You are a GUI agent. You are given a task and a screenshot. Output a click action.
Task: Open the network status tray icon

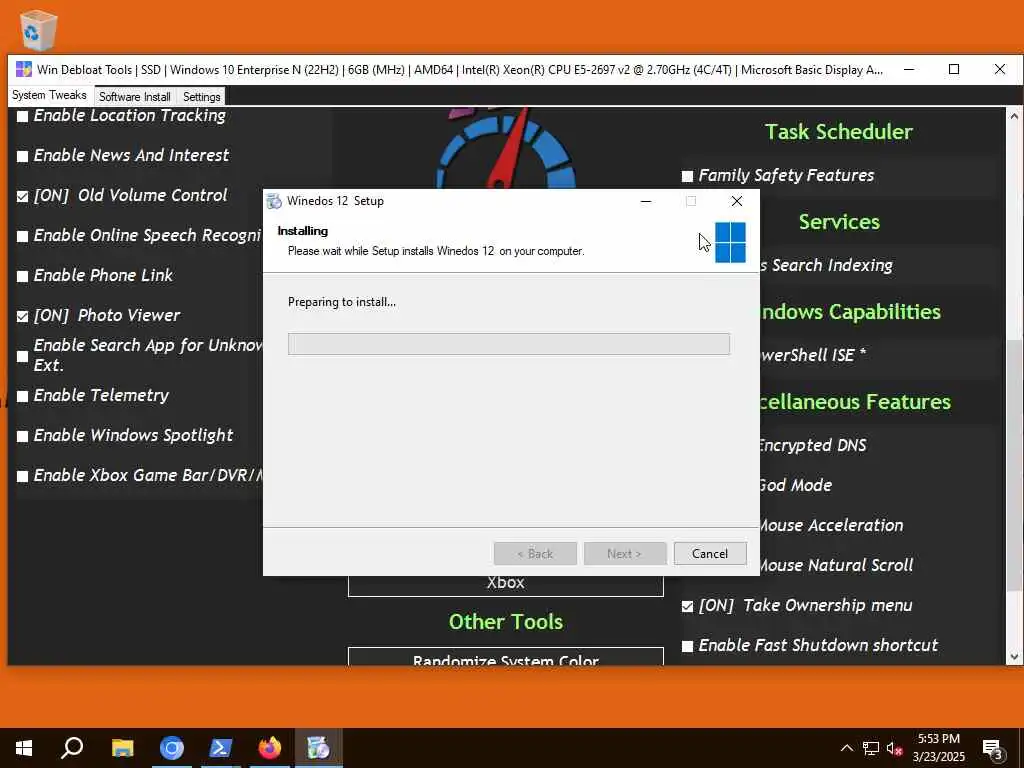pos(871,748)
